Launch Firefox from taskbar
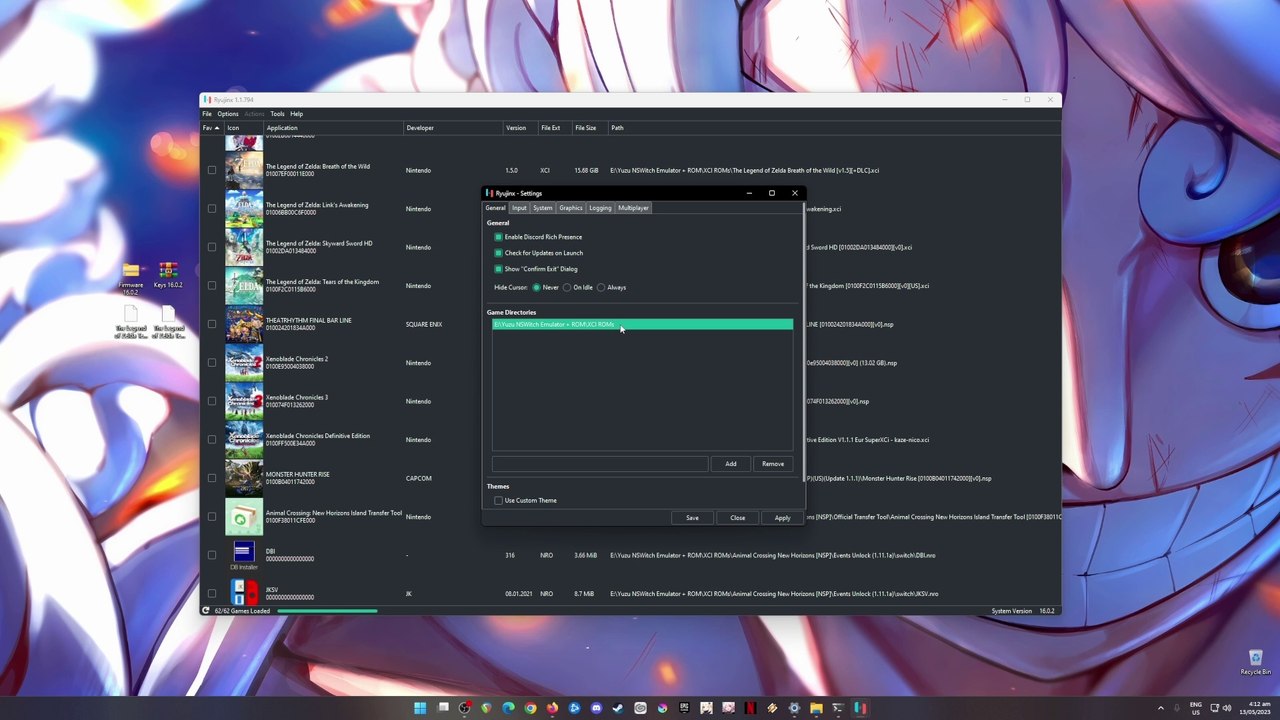The image size is (1280, 720). [552, 708]
